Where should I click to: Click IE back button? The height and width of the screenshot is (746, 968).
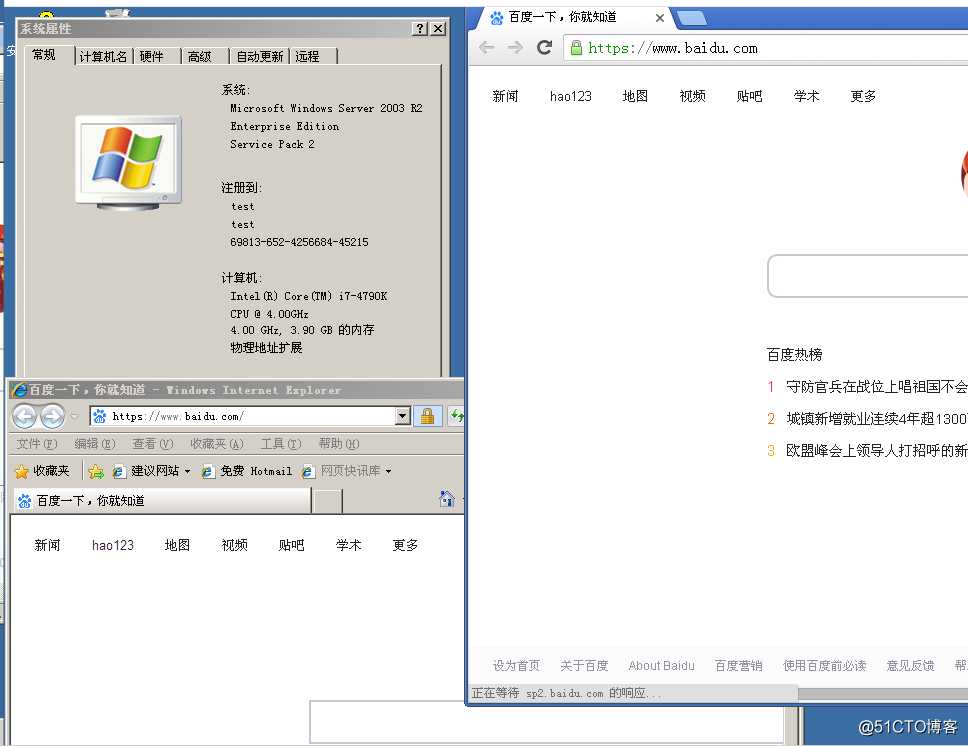[25, 416]
